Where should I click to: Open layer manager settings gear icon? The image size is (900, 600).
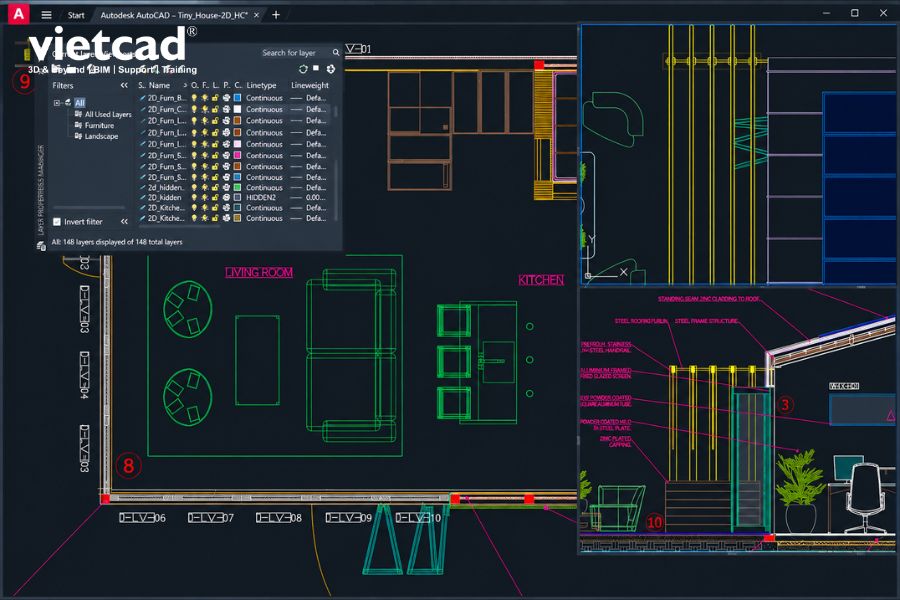point(331,69)
